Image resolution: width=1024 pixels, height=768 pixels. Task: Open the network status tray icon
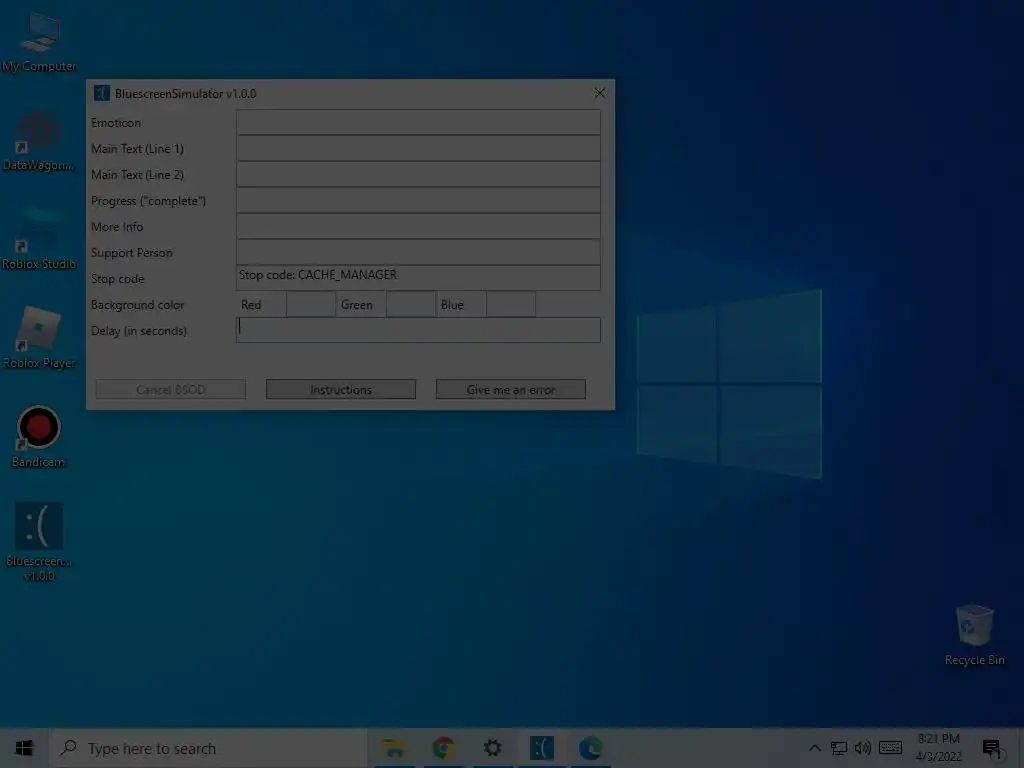click(x=839, y=748)
